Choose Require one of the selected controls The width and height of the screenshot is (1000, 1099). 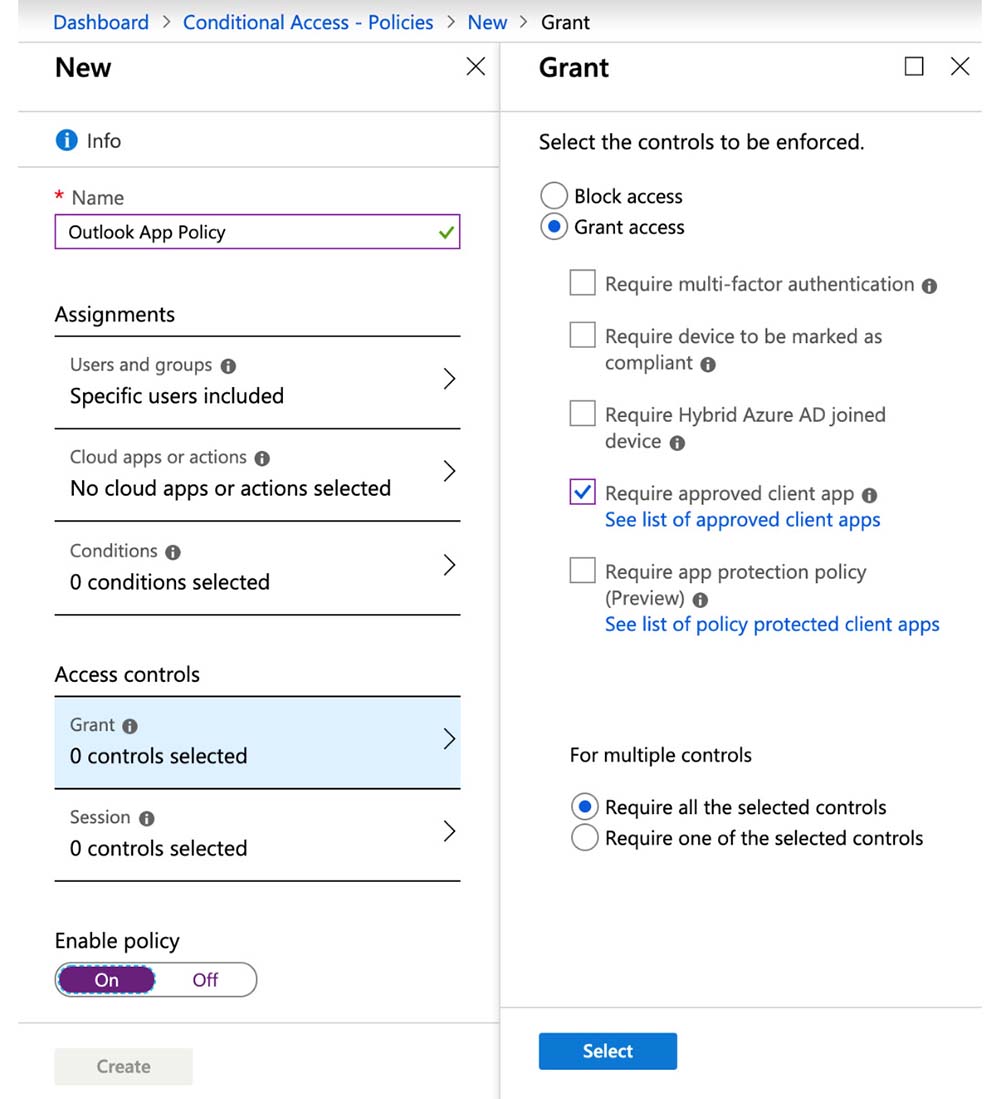pos(585,838)
